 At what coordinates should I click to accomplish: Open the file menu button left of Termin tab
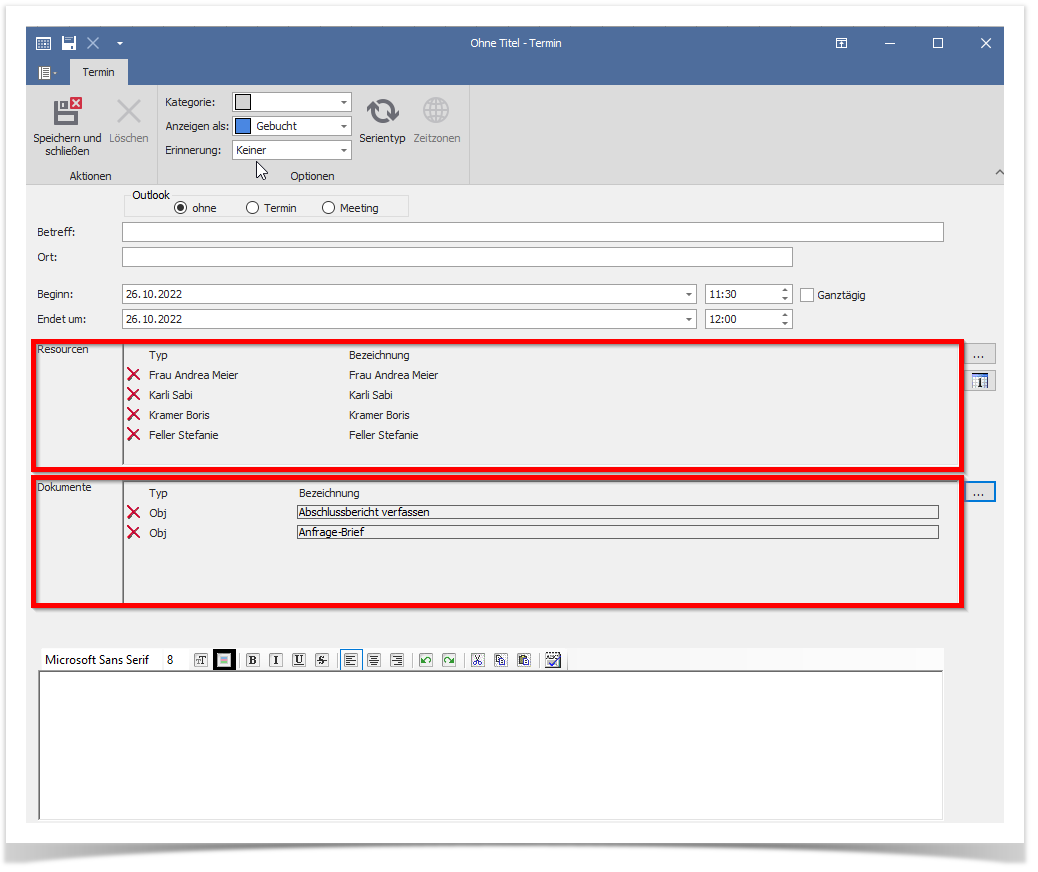tap(47, 73)
